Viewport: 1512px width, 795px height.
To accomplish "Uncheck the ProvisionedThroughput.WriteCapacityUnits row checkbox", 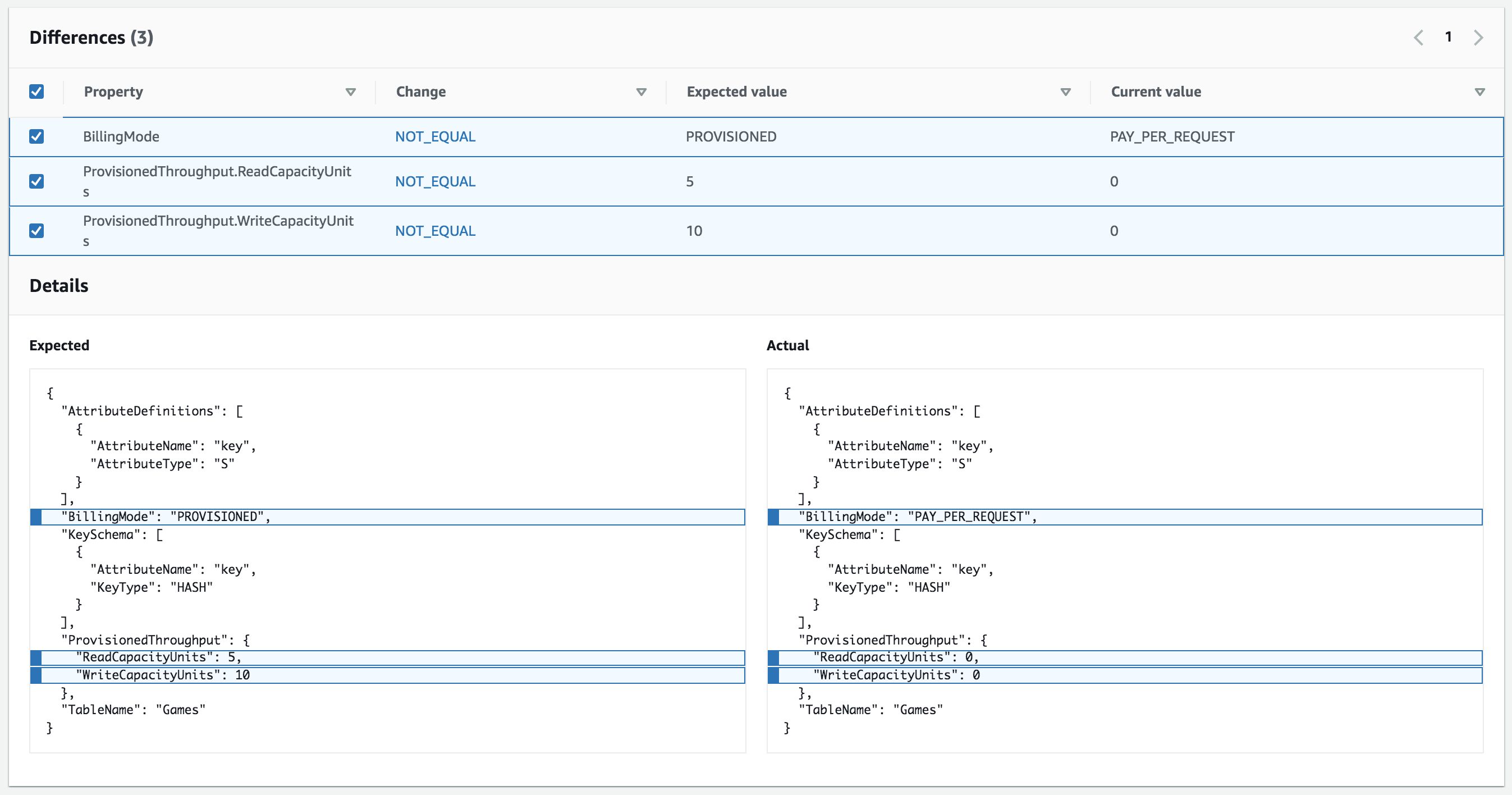I will click(36, 230).
